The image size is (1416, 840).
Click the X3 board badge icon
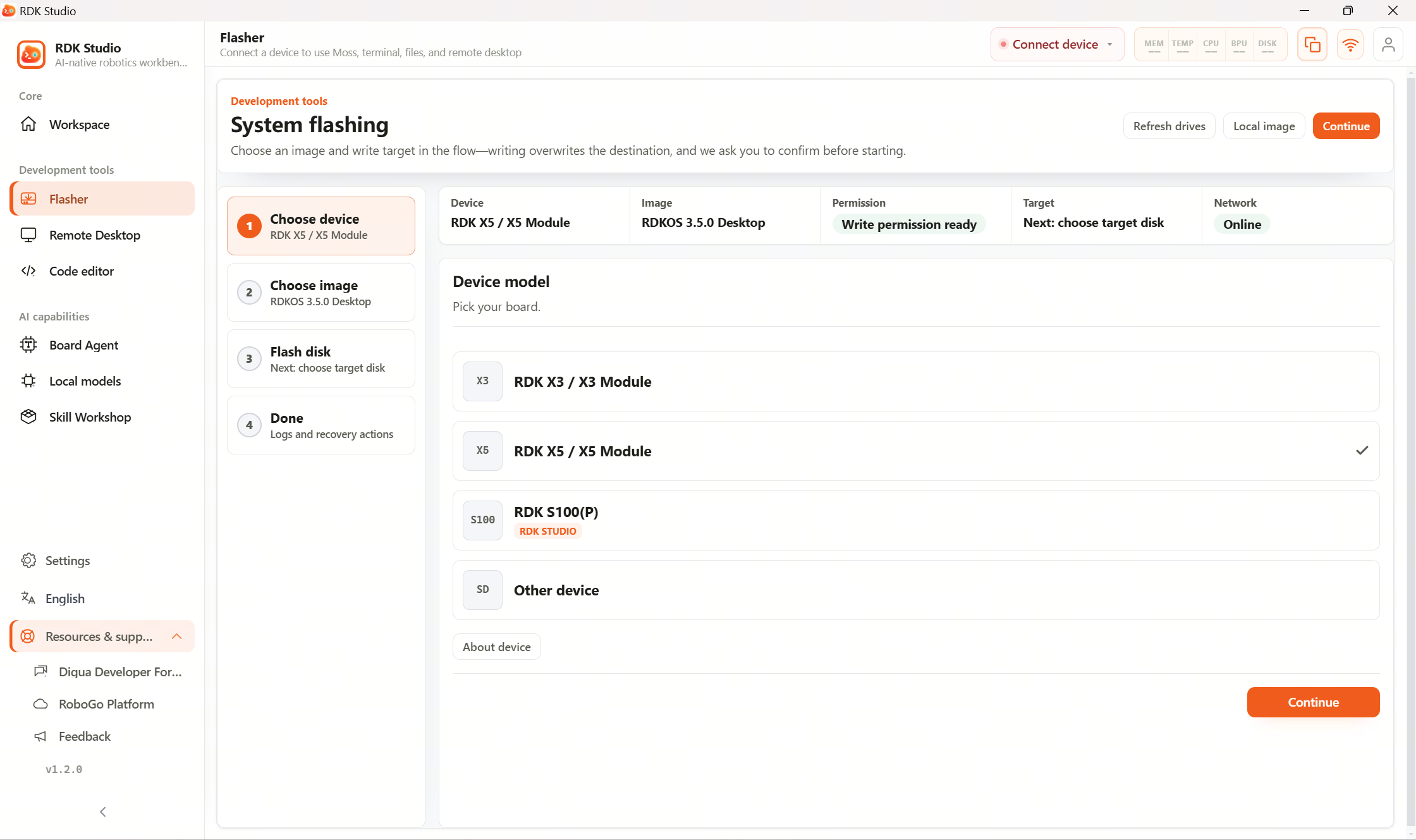coord(482,381)
